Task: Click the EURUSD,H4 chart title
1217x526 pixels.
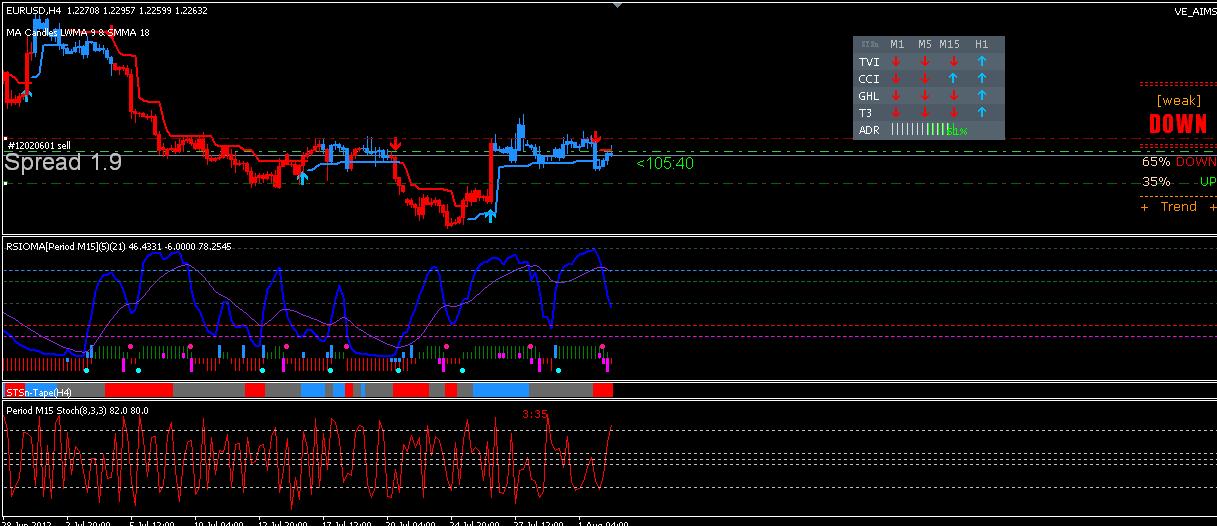Action: click(x=32, y=11)
